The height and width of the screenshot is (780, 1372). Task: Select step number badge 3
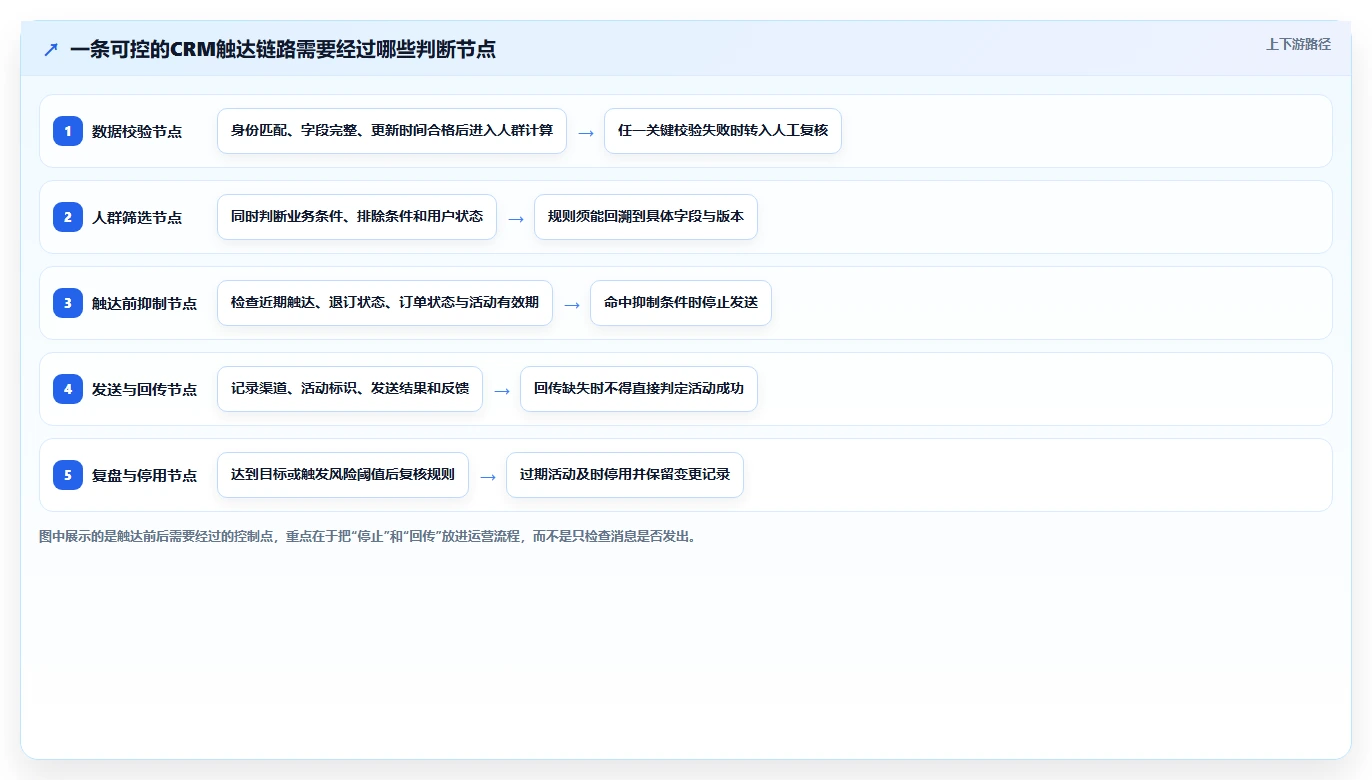click(68, 302)
